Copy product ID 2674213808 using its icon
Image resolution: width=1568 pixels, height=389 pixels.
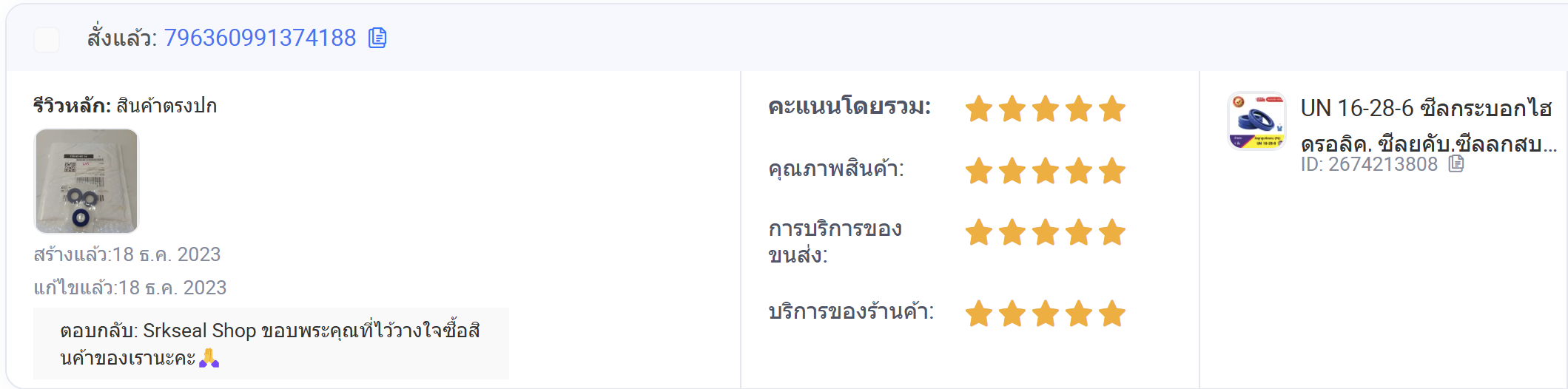[x=1456, y=163]
